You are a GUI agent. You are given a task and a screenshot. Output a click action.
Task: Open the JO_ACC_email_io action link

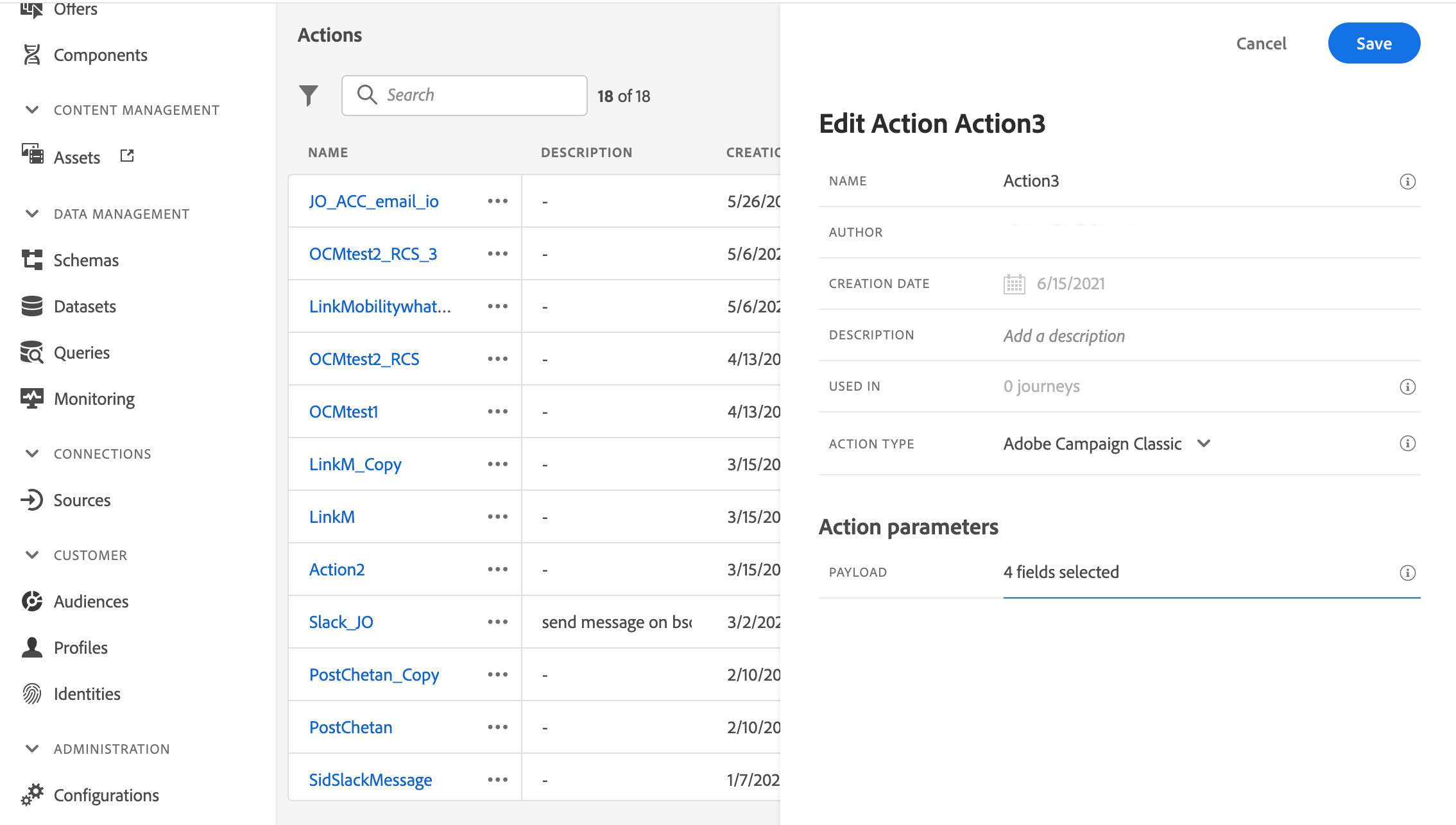click(373, 201)
